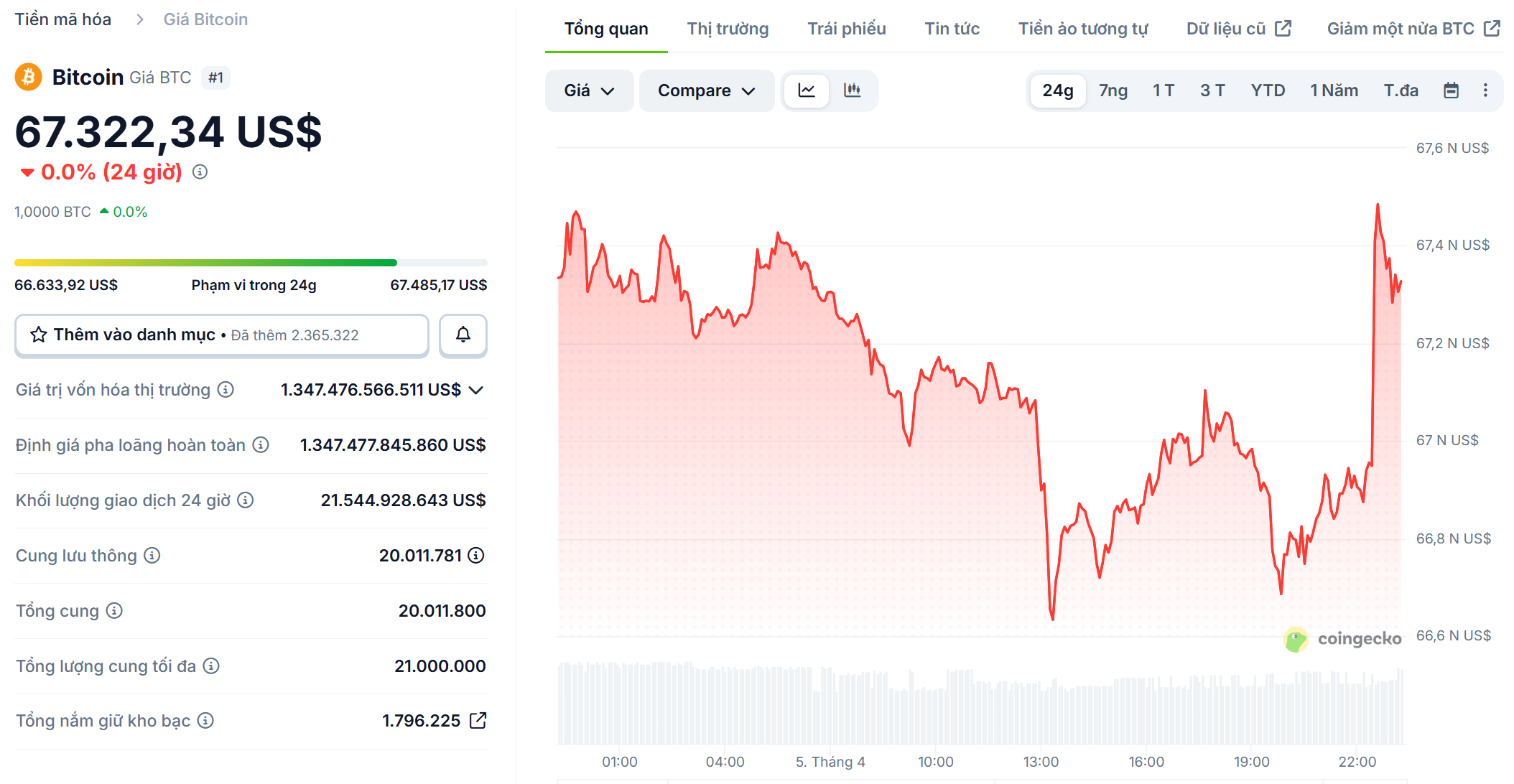Click the external link icon beside Tổng nắm giữ kho bạc
The image size is (1514, 784).
(478, 720)
